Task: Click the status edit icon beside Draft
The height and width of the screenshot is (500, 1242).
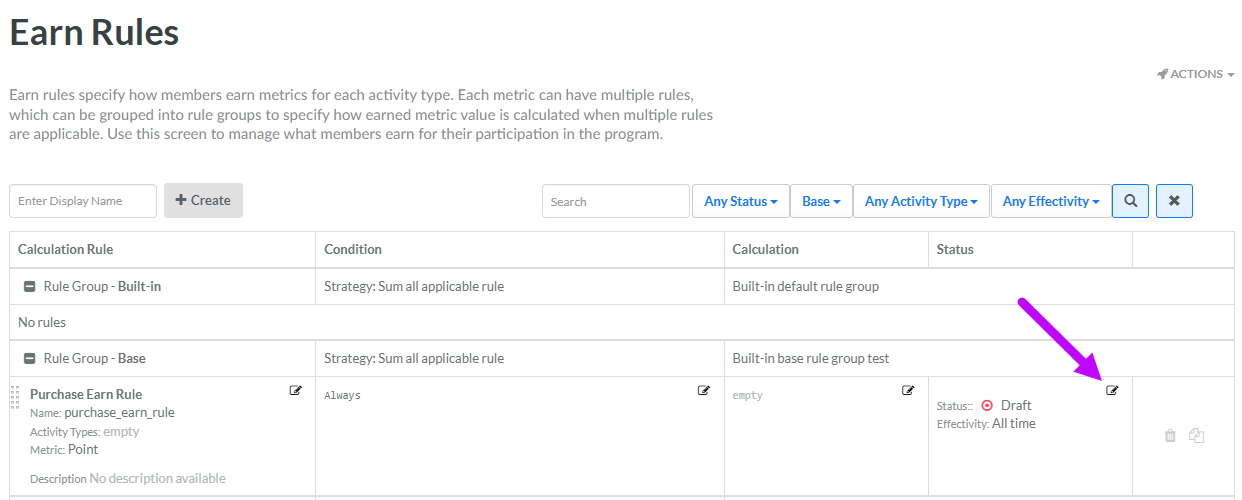Action: [x=1112, y=391]
